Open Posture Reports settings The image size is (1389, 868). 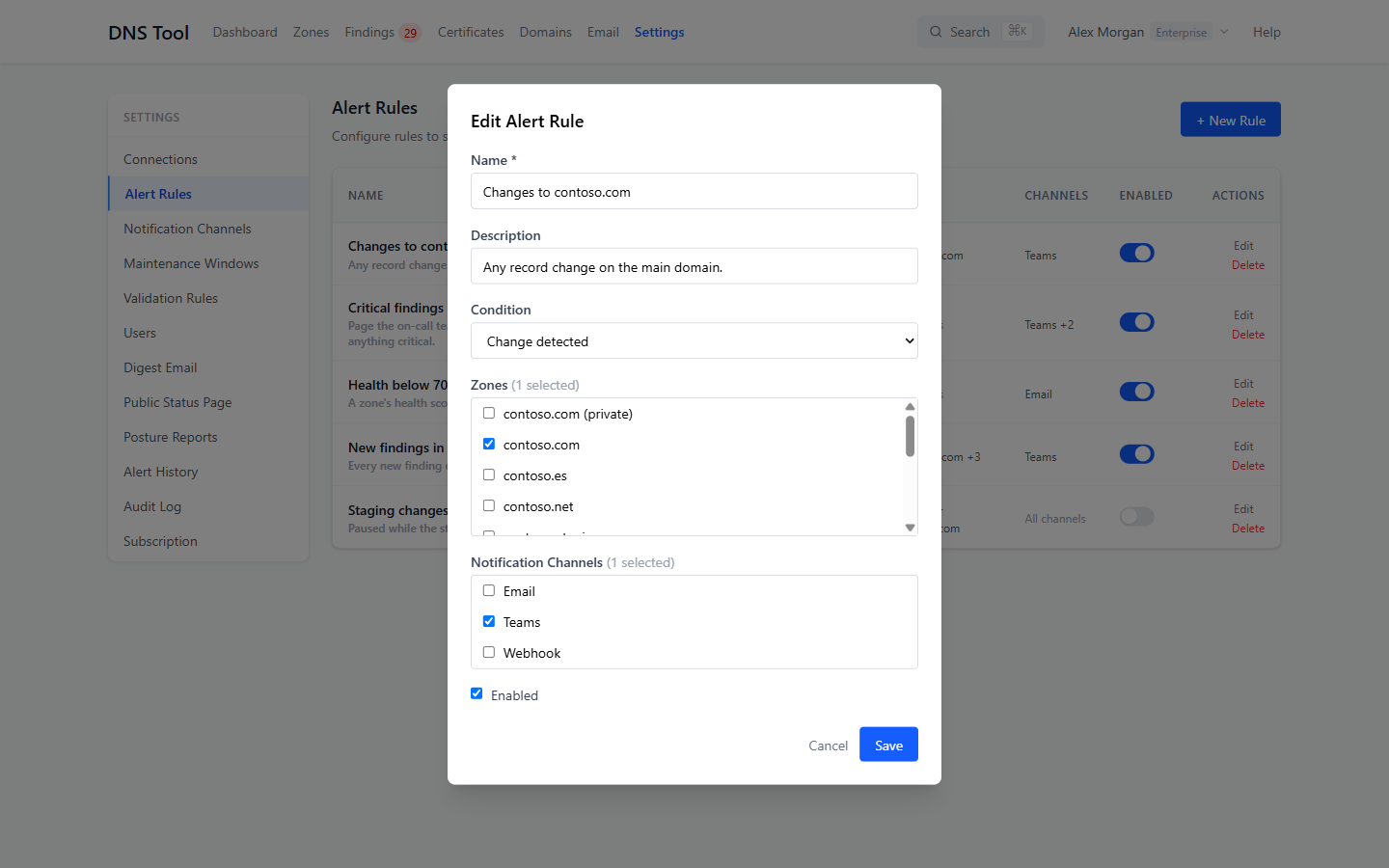[x=208, y=437]
